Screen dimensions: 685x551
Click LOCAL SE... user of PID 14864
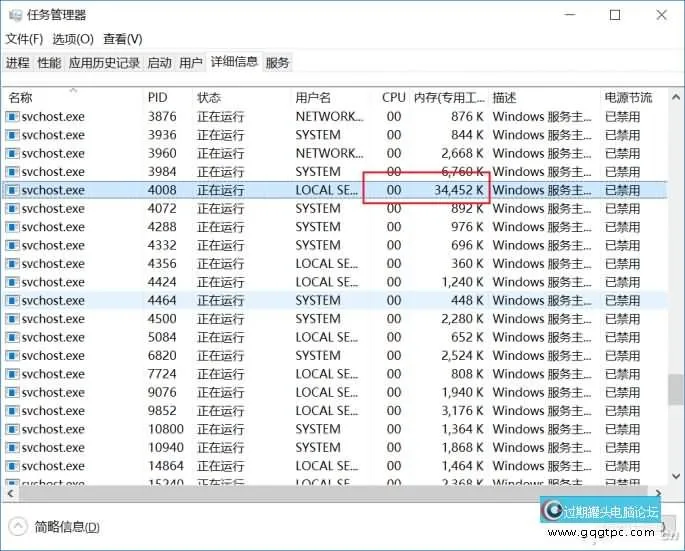pyautogui.click(x=327, y=466)
